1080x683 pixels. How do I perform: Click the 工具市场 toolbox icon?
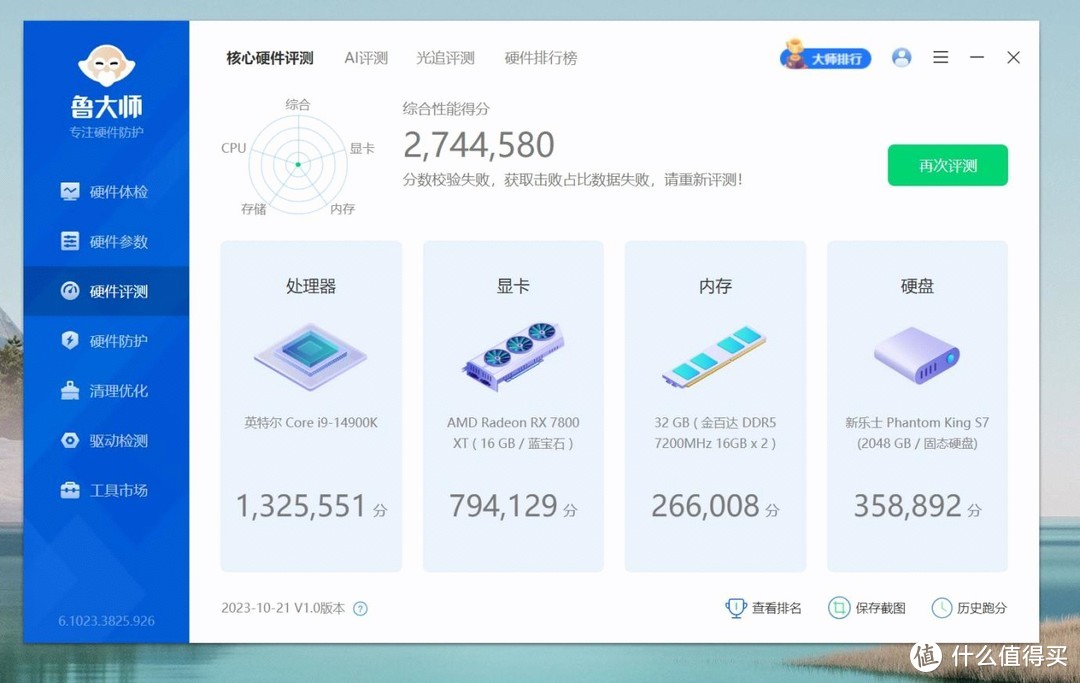tap(70, 490)
